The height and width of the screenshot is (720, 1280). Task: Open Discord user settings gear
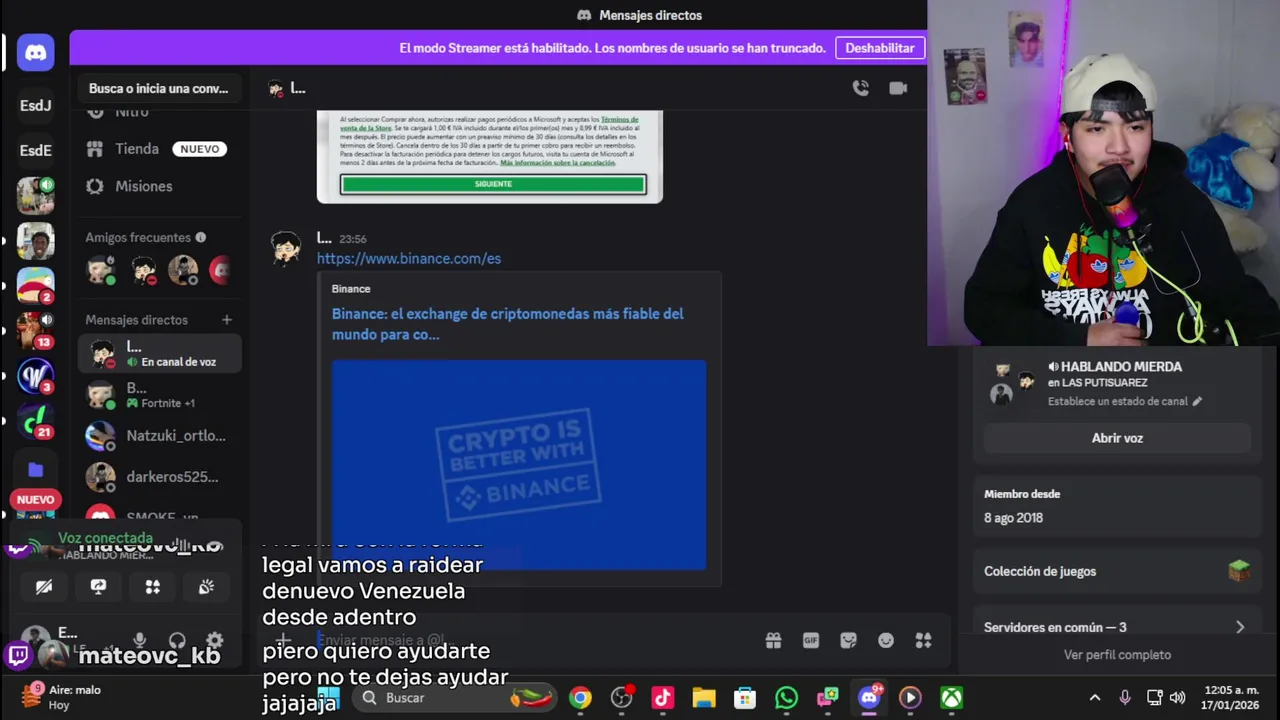click(x=214, y=641)
